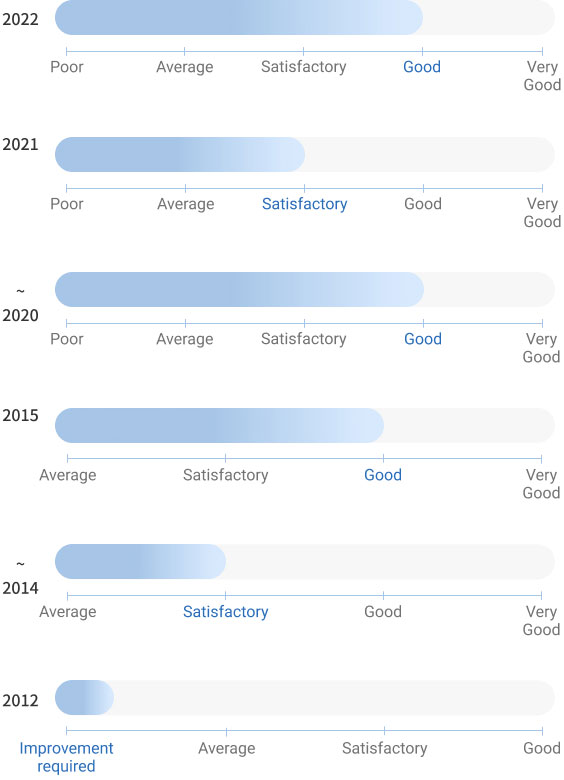Click the ~2020 rating progress bar

305,290
